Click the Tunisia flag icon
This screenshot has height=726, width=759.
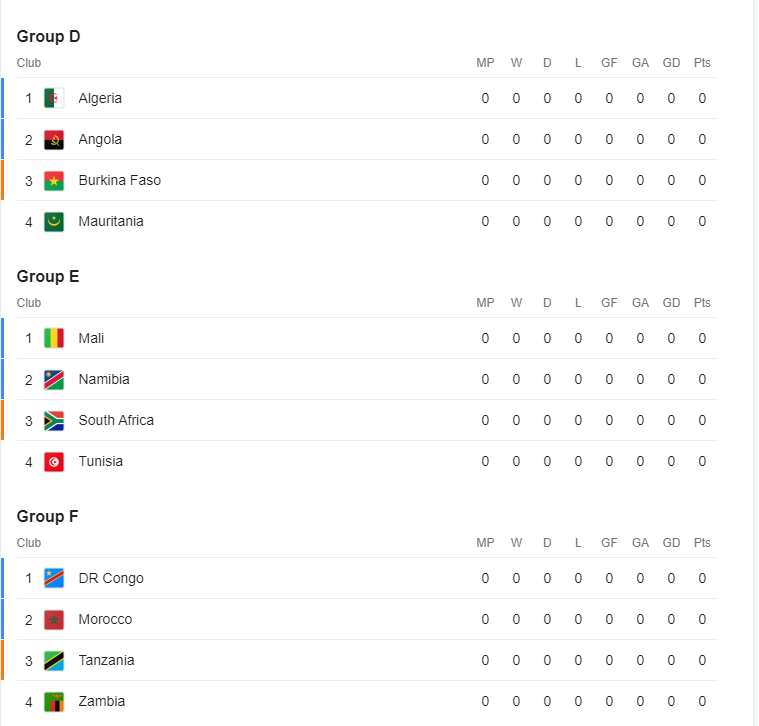(x=54, y=462)
